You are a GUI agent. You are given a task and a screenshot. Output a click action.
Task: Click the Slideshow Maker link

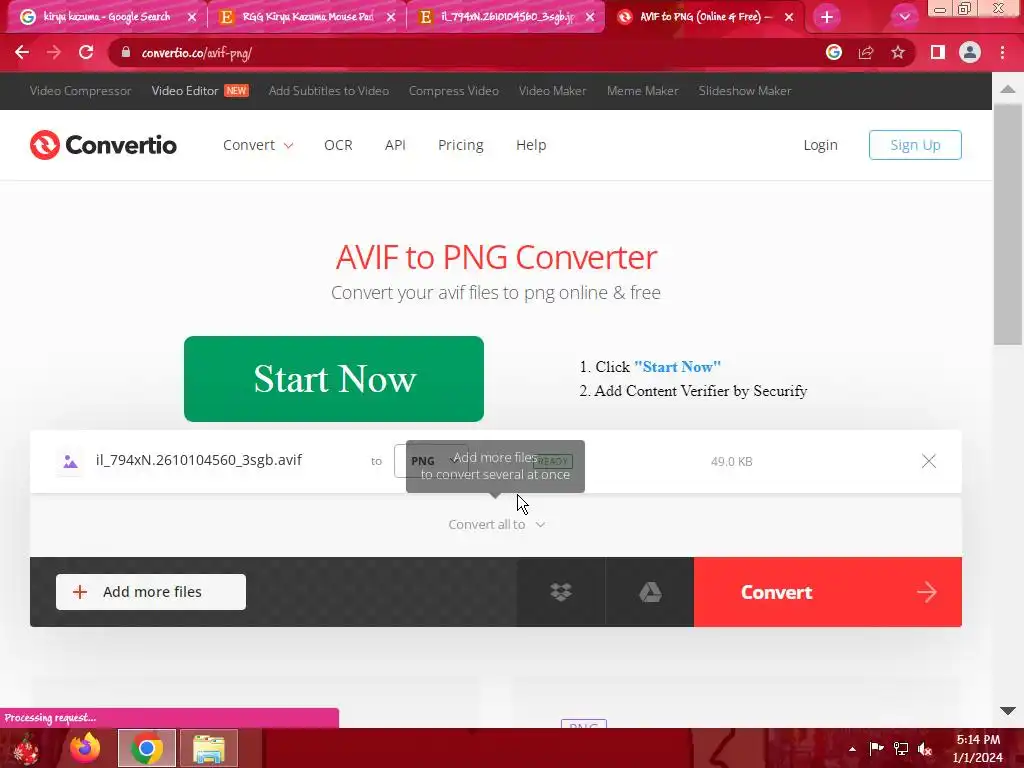[x=745, y=91]
